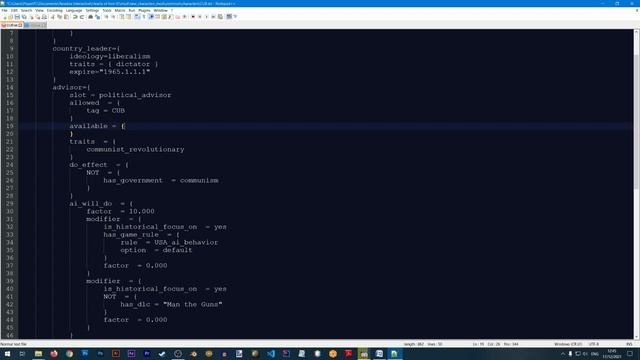Click Run Macro Multiple Times icon
This screenshot has height=360, width=640.
tap(213, 17)
